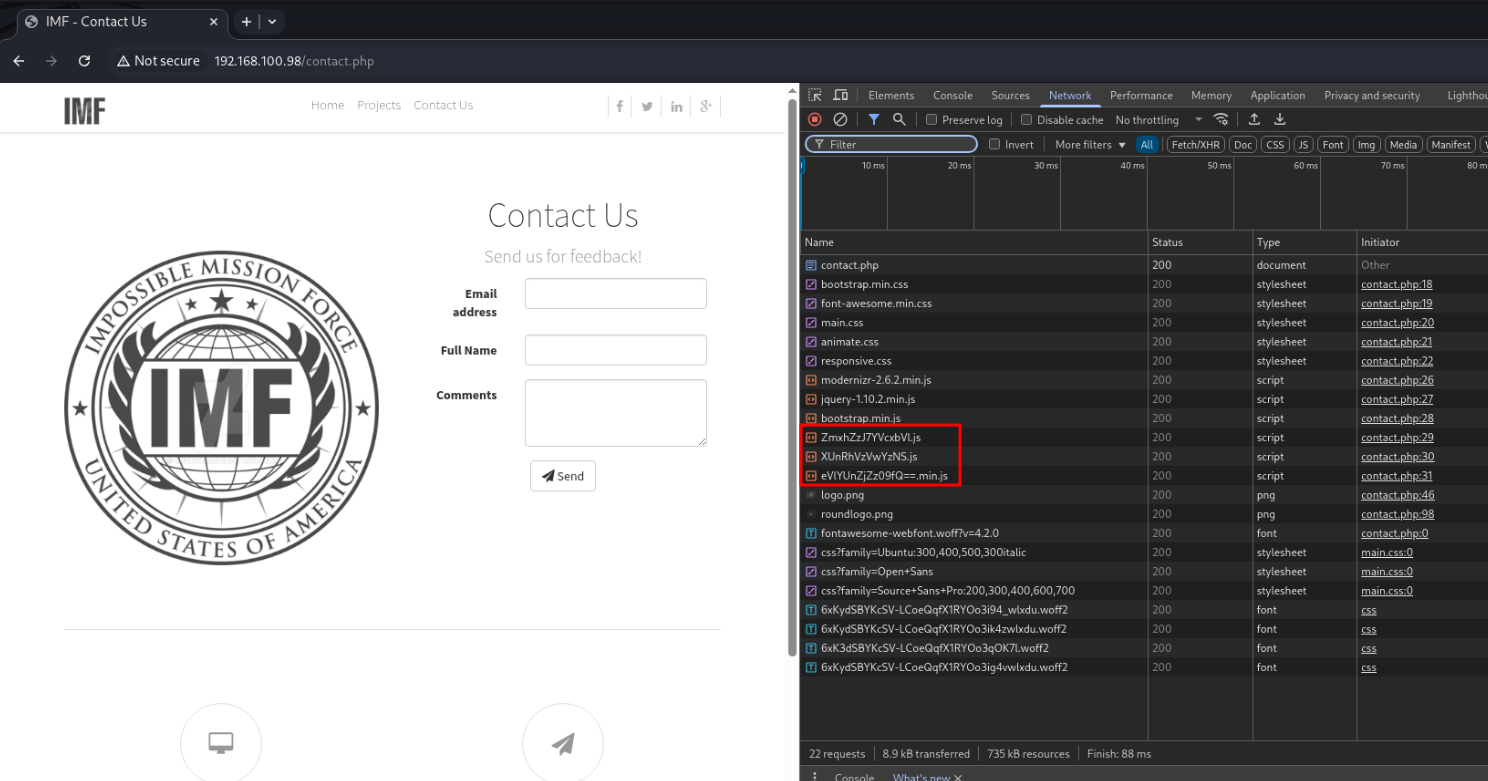Open the No throttling dropdown
Image resolution: width=1488 pixels, height=781 pixels.
click(x=1160, y=120)
